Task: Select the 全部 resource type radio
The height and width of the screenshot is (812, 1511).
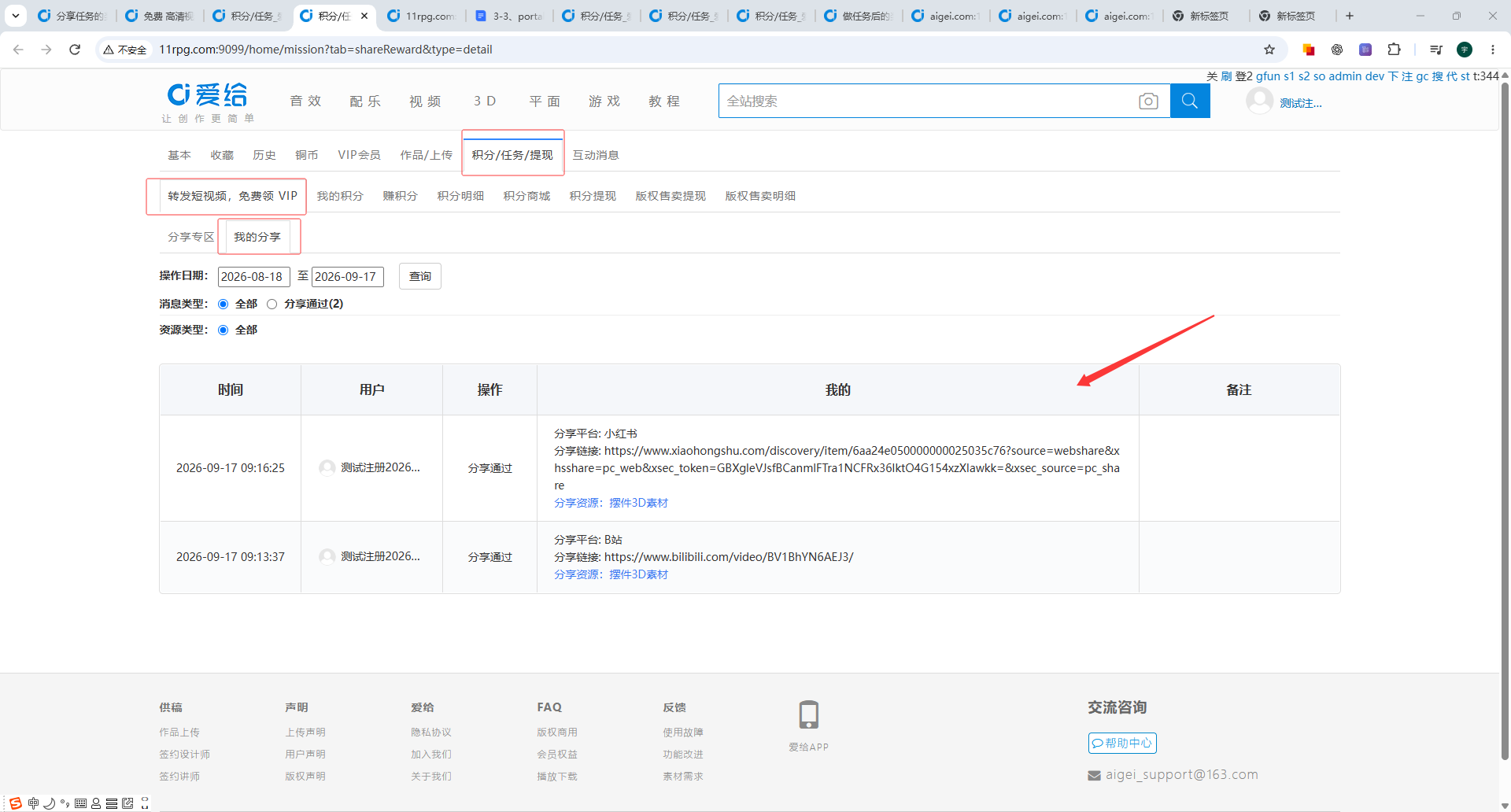Action: (224, 330)
